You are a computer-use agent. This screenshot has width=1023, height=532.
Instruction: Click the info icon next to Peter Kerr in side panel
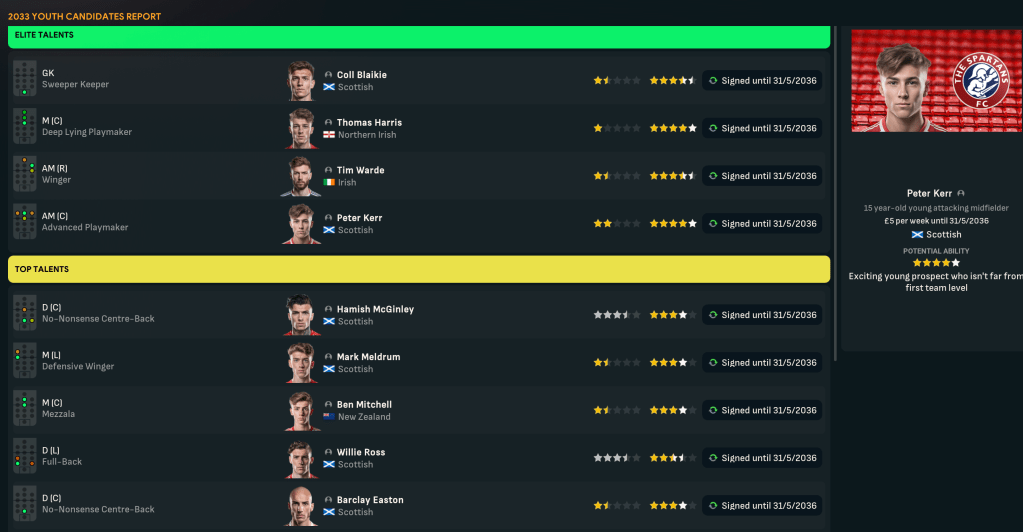click(x=961, y=193)
